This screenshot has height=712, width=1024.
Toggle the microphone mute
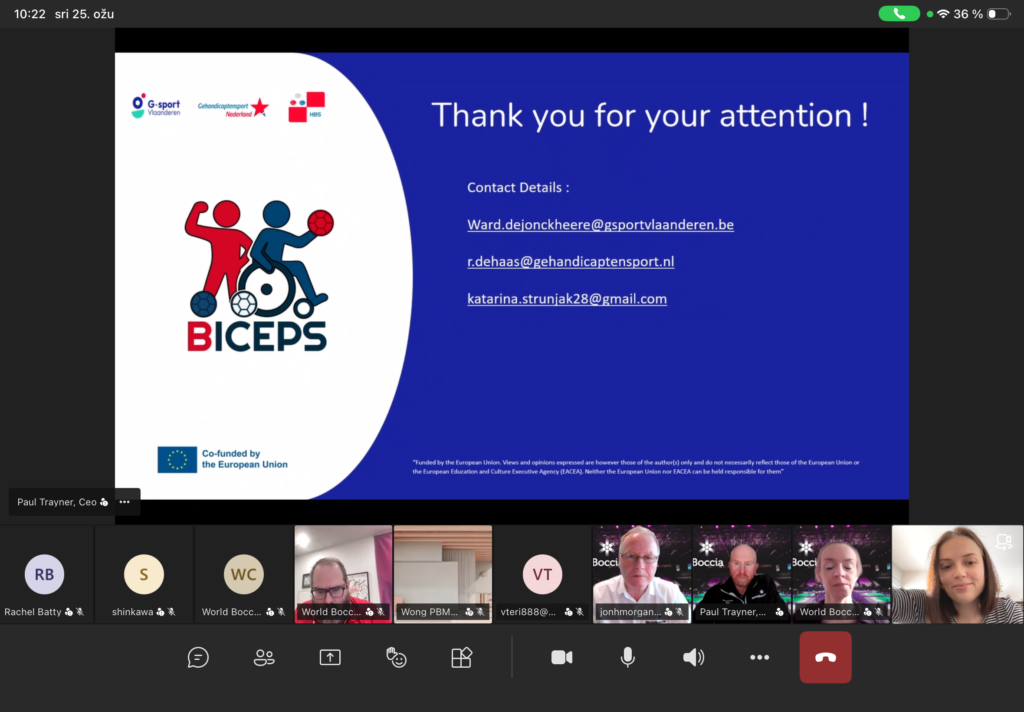(x=628, y=657)
